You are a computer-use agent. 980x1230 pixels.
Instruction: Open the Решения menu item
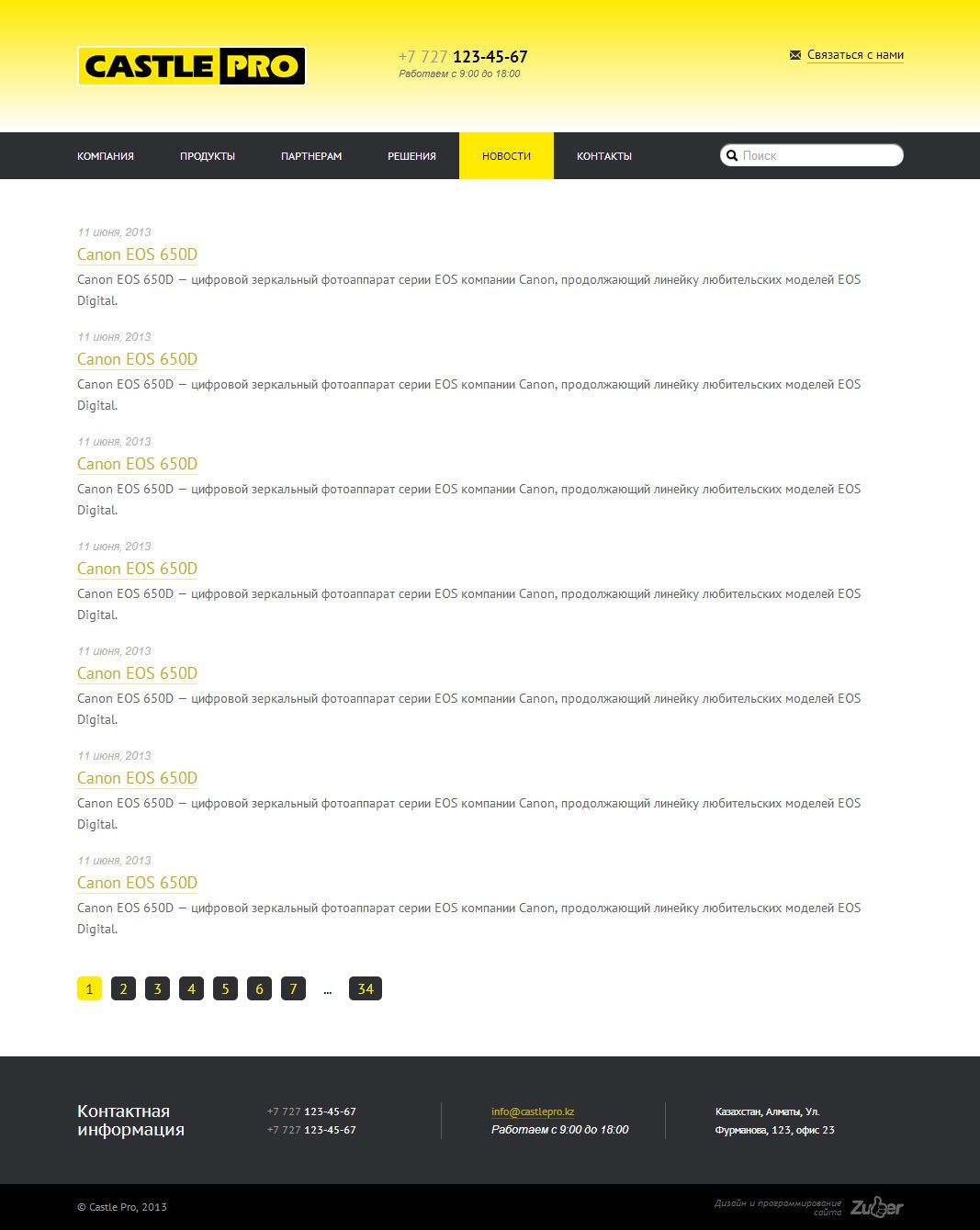pos(411,156)
